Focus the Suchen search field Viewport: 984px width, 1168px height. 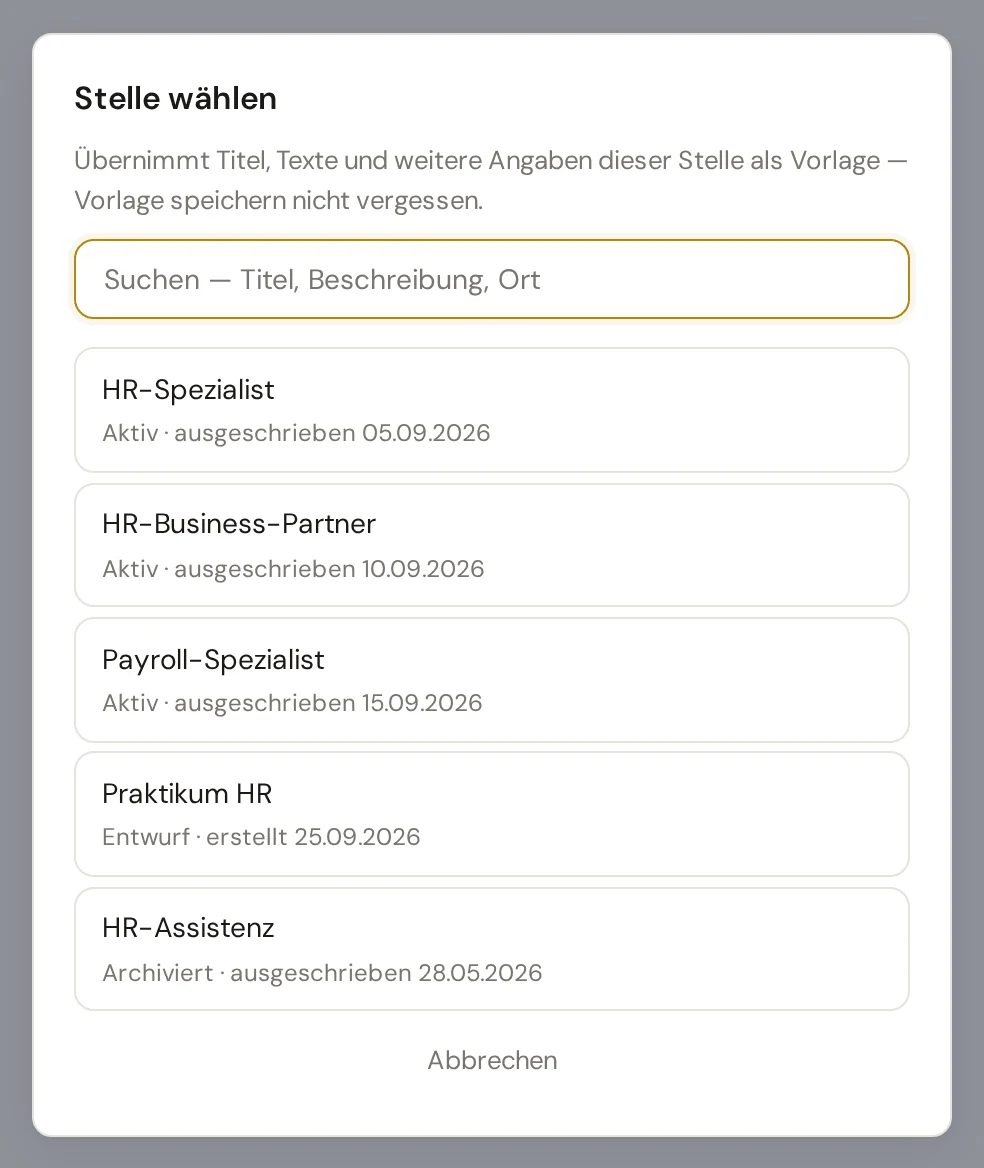click(492, 279)
